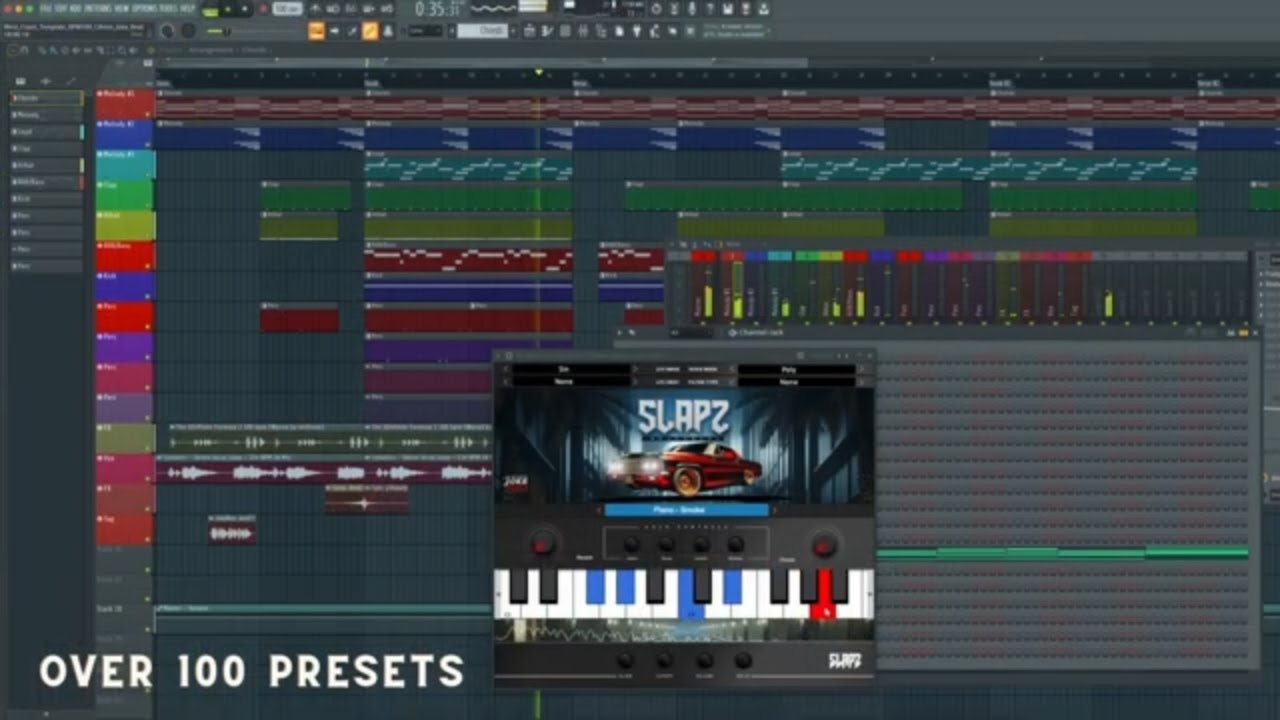Click the first orange highlighted toolbar icon
1280x720 pixels.
pyautogui.click(x=316, y=31)
